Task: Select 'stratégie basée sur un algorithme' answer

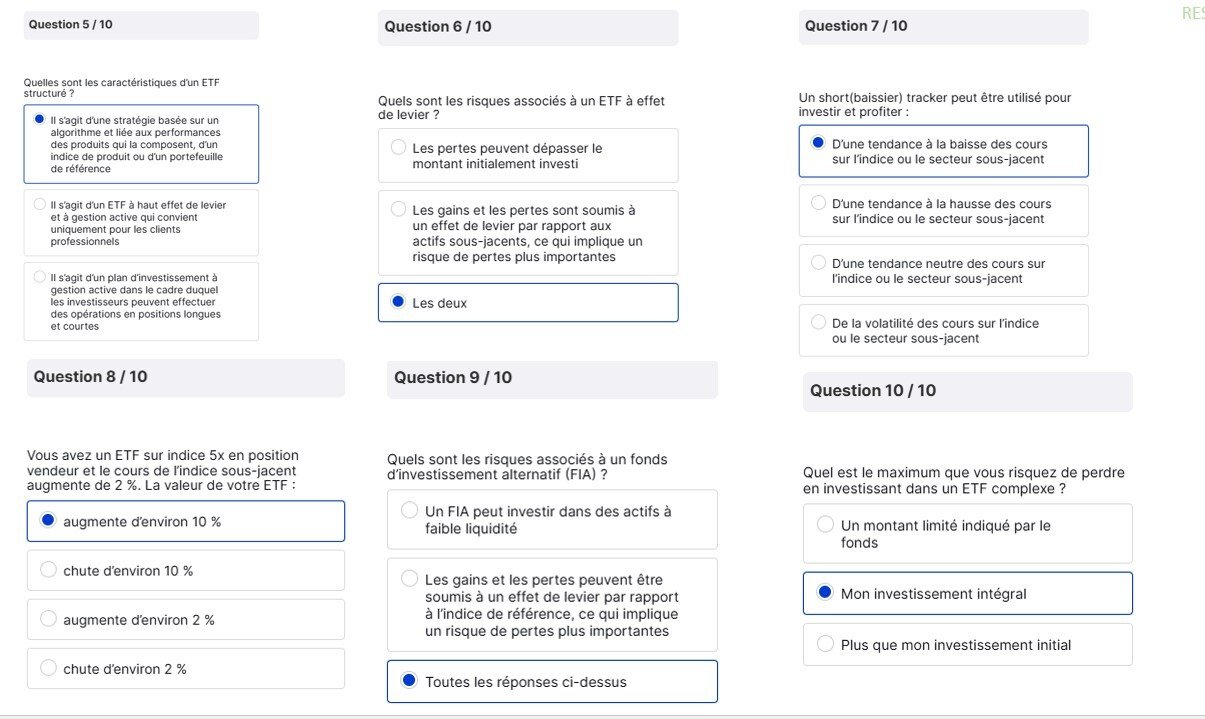Action: click(x=40, y=120)
